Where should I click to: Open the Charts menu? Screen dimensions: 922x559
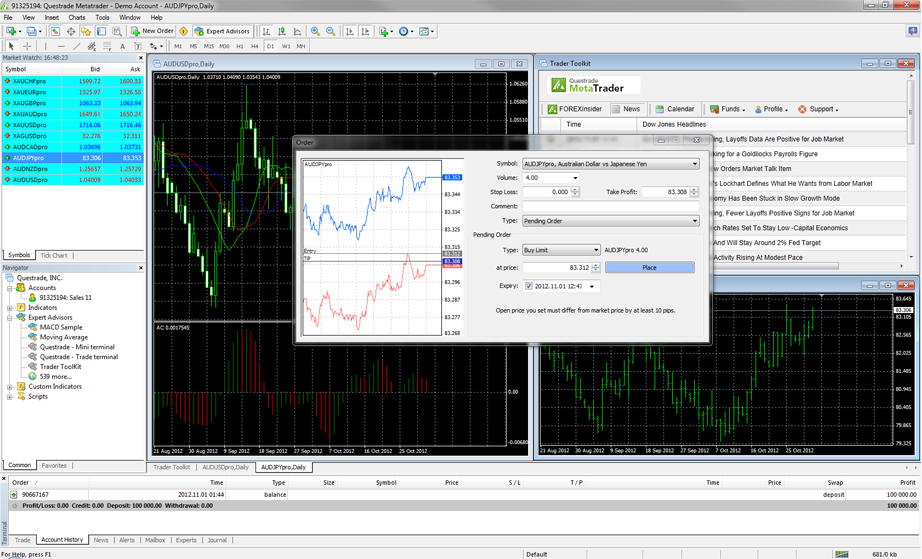tap(76, 18)
